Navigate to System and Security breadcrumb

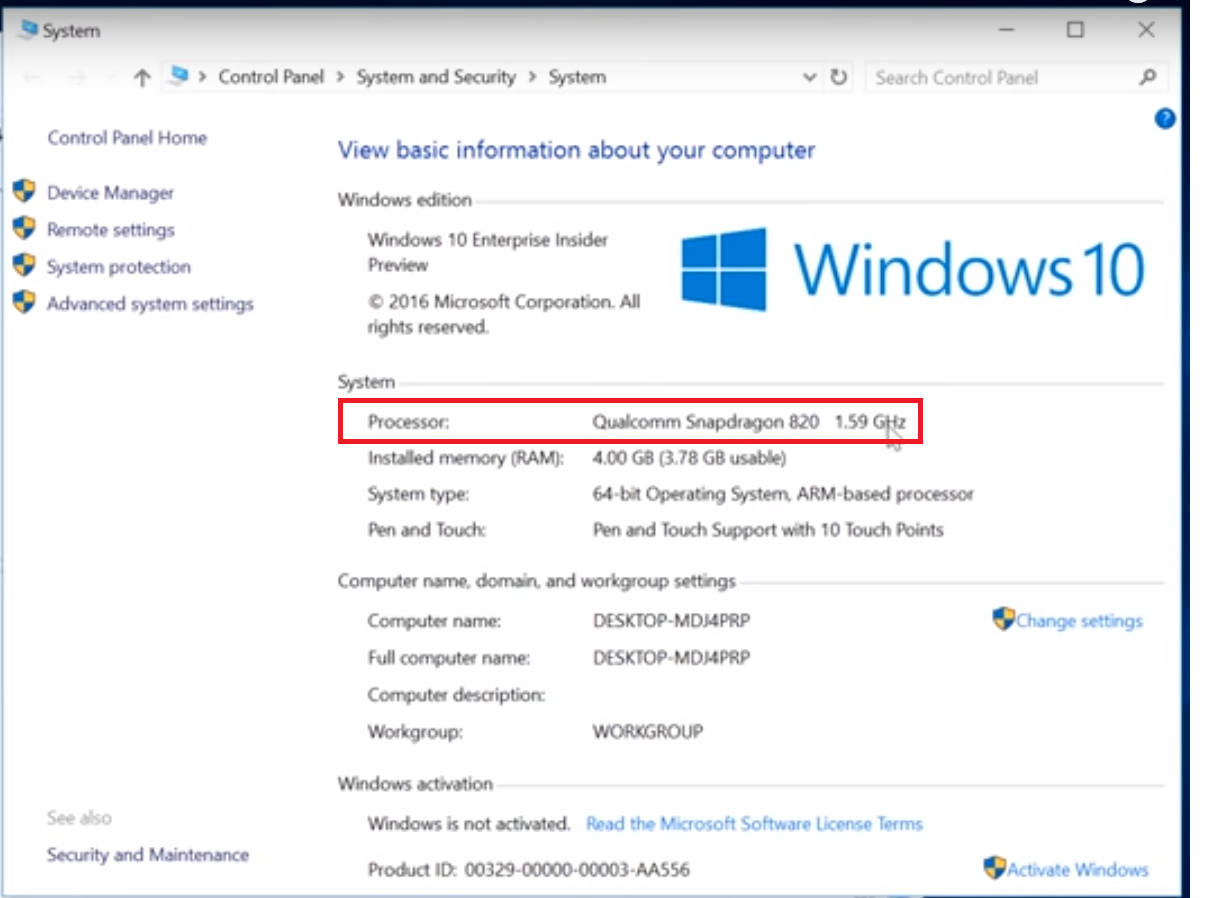436,77
